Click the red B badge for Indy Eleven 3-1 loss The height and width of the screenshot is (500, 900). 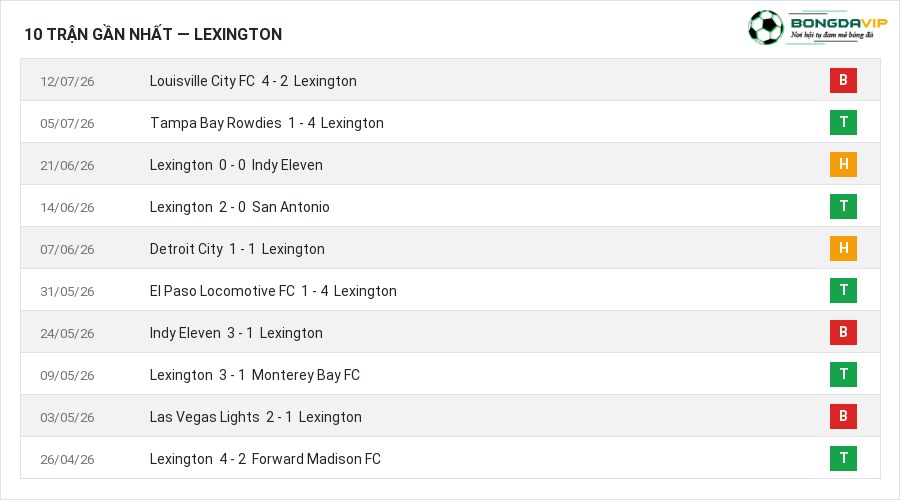843,332
